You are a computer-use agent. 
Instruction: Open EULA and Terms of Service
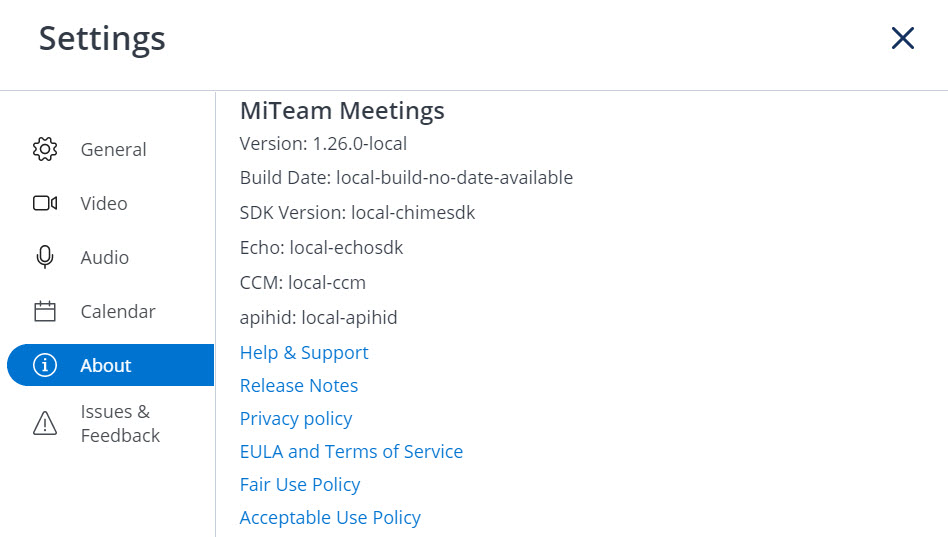tap(351, 452)
